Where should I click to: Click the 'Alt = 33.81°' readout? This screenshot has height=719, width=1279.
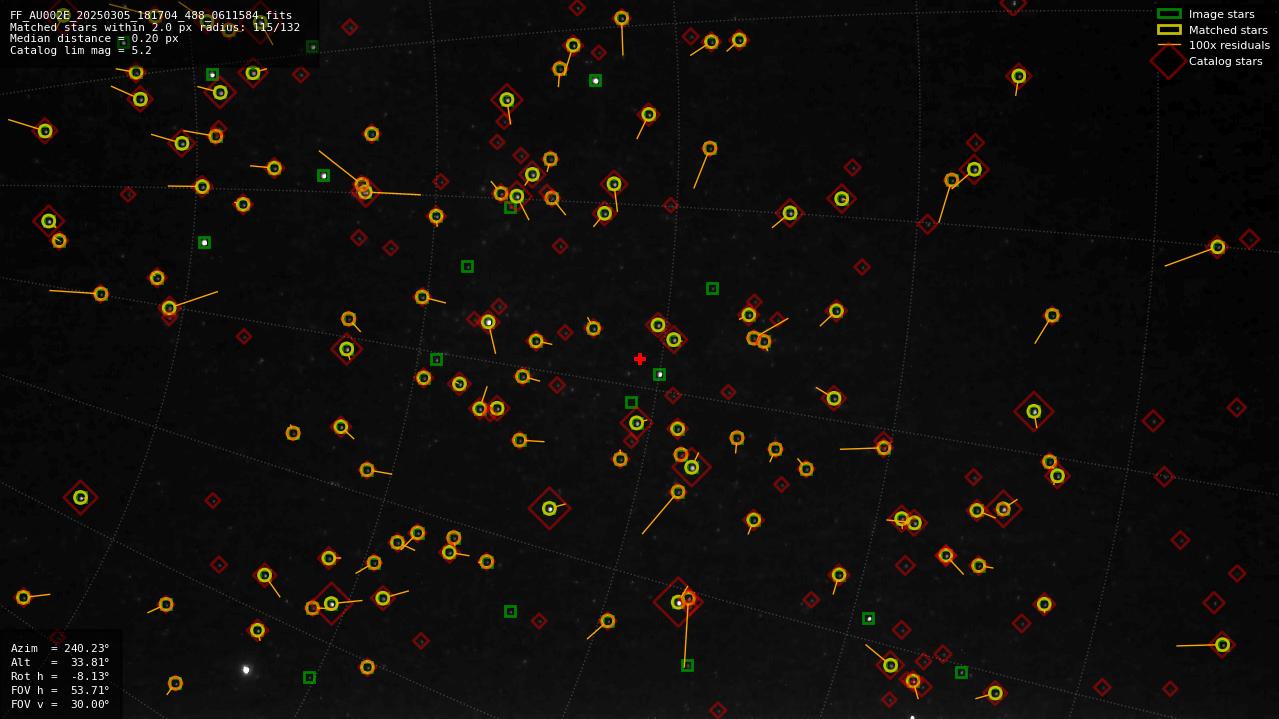coord(60,662)
